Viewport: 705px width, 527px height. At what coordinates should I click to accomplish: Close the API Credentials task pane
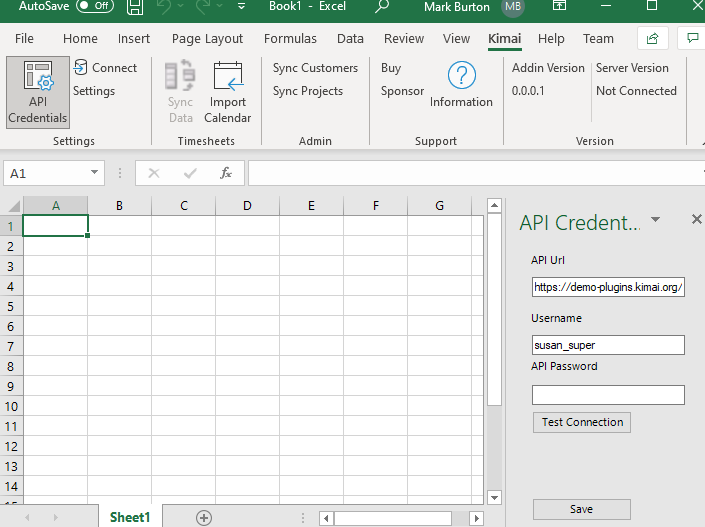tap(696, 219)
